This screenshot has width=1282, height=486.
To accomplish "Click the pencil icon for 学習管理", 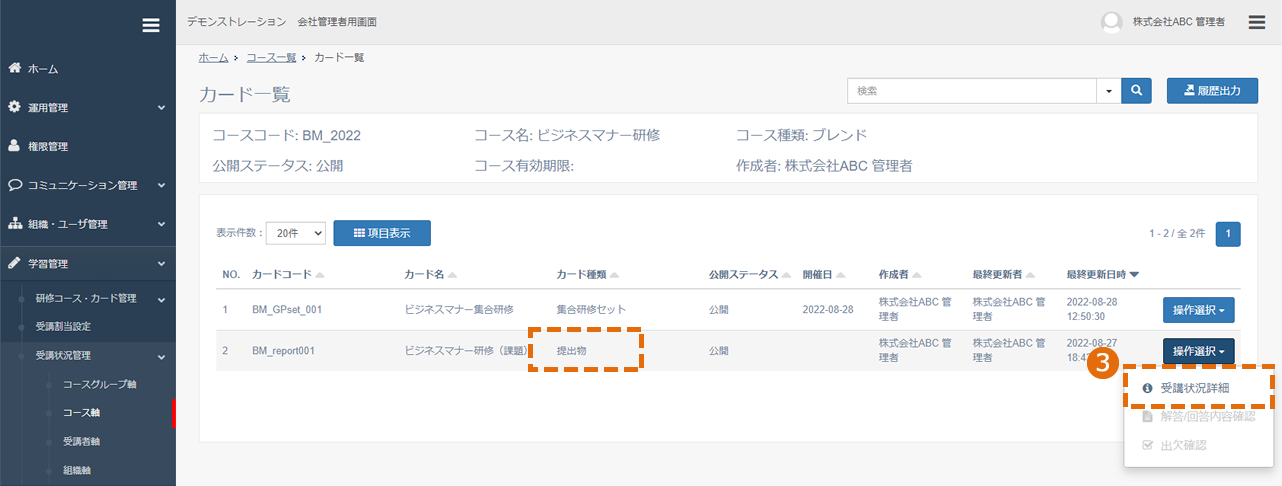I will point(14,263).
